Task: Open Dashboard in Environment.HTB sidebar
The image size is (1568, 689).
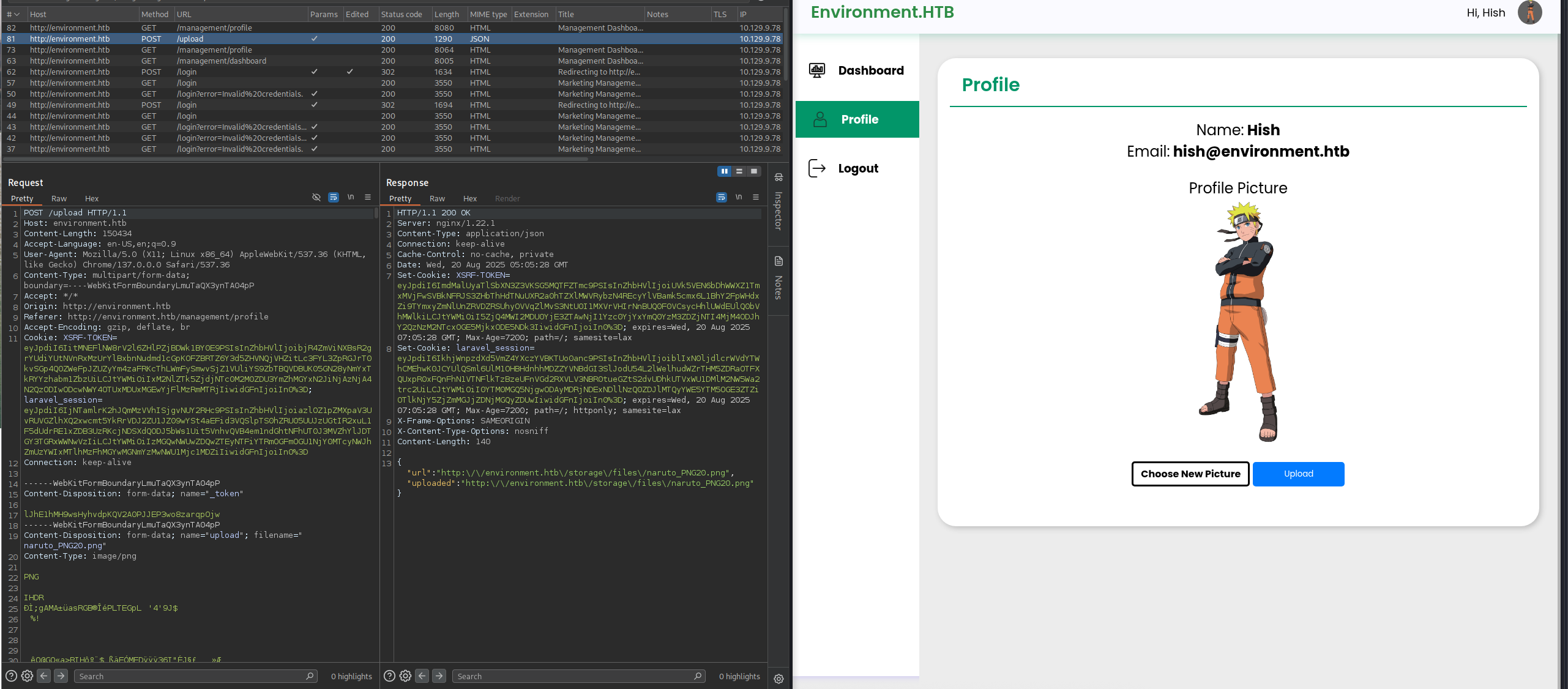Action: (857, 70)
